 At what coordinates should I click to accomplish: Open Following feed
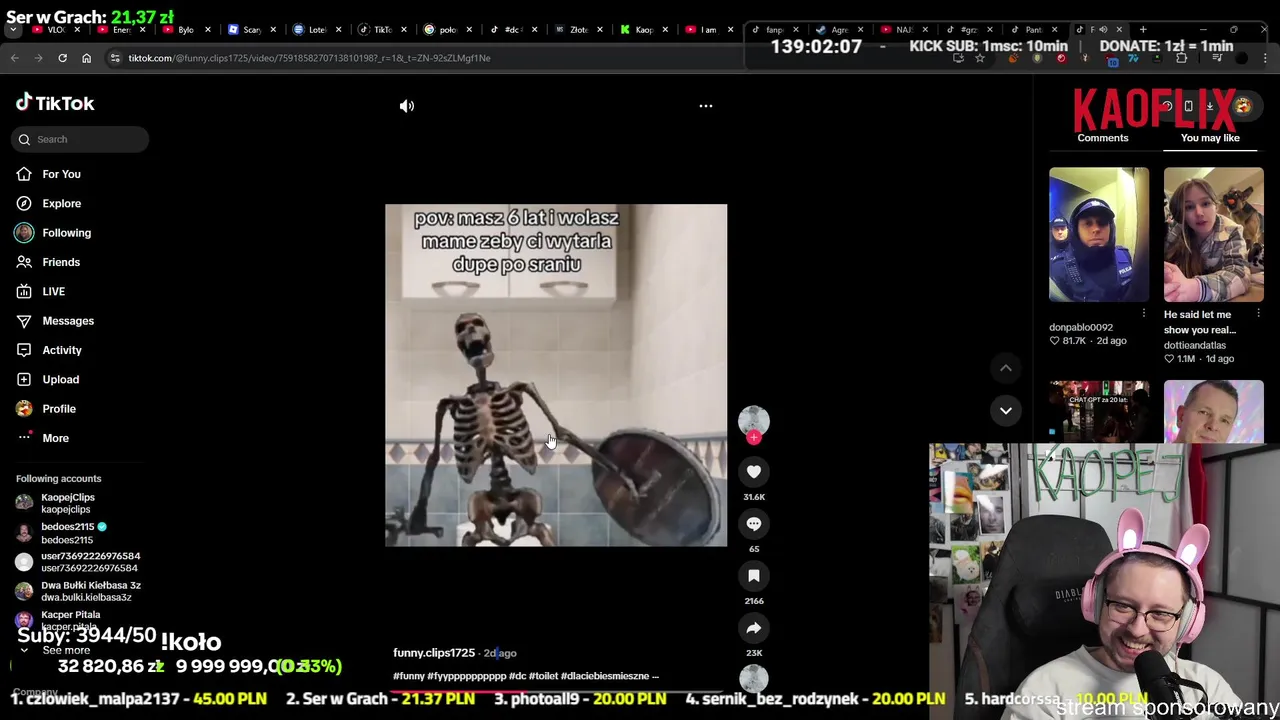[66, 233]
